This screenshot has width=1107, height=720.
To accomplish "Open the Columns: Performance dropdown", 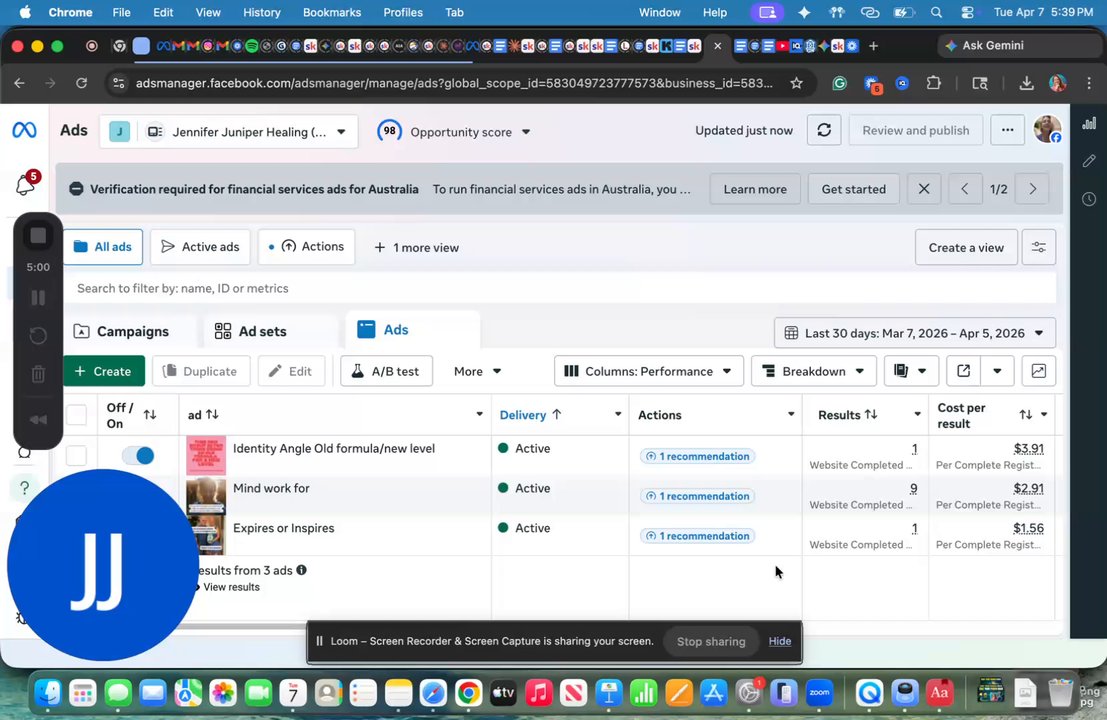I will click(x=649, y=371).
